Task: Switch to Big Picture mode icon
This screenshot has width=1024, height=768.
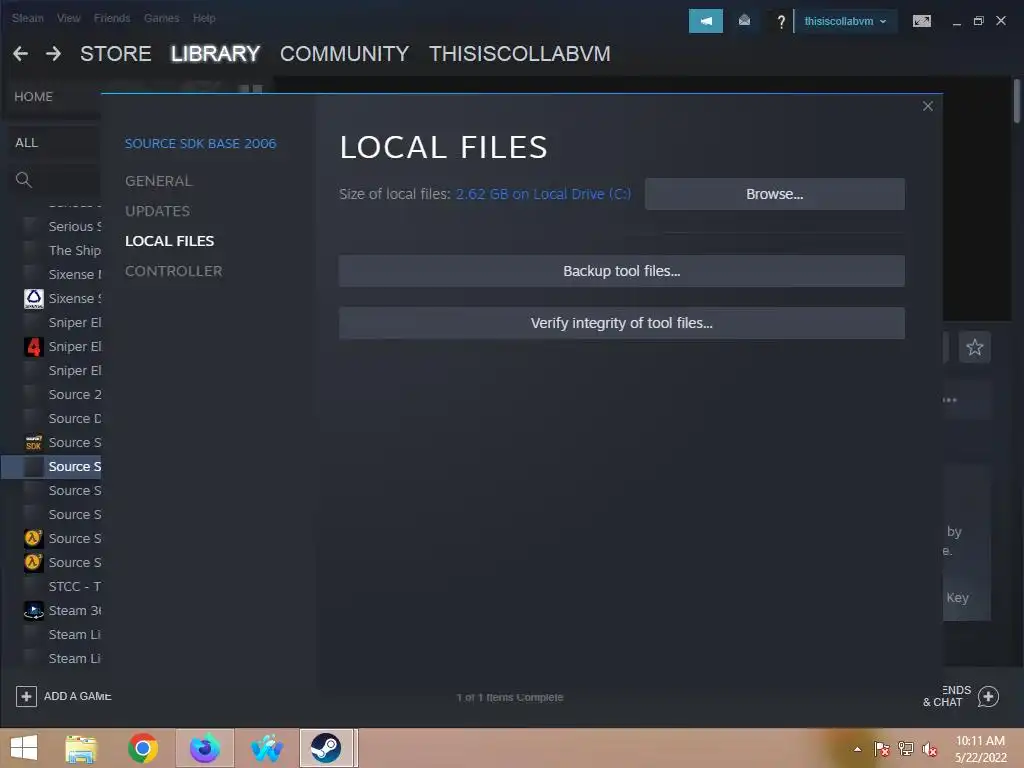Action: click(x=921, y=21)
